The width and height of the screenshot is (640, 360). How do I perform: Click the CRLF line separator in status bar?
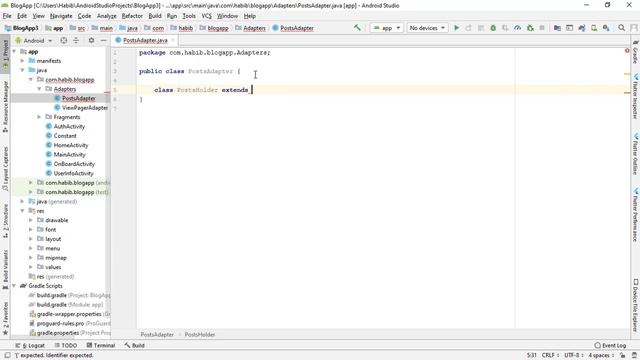point(550,355)
